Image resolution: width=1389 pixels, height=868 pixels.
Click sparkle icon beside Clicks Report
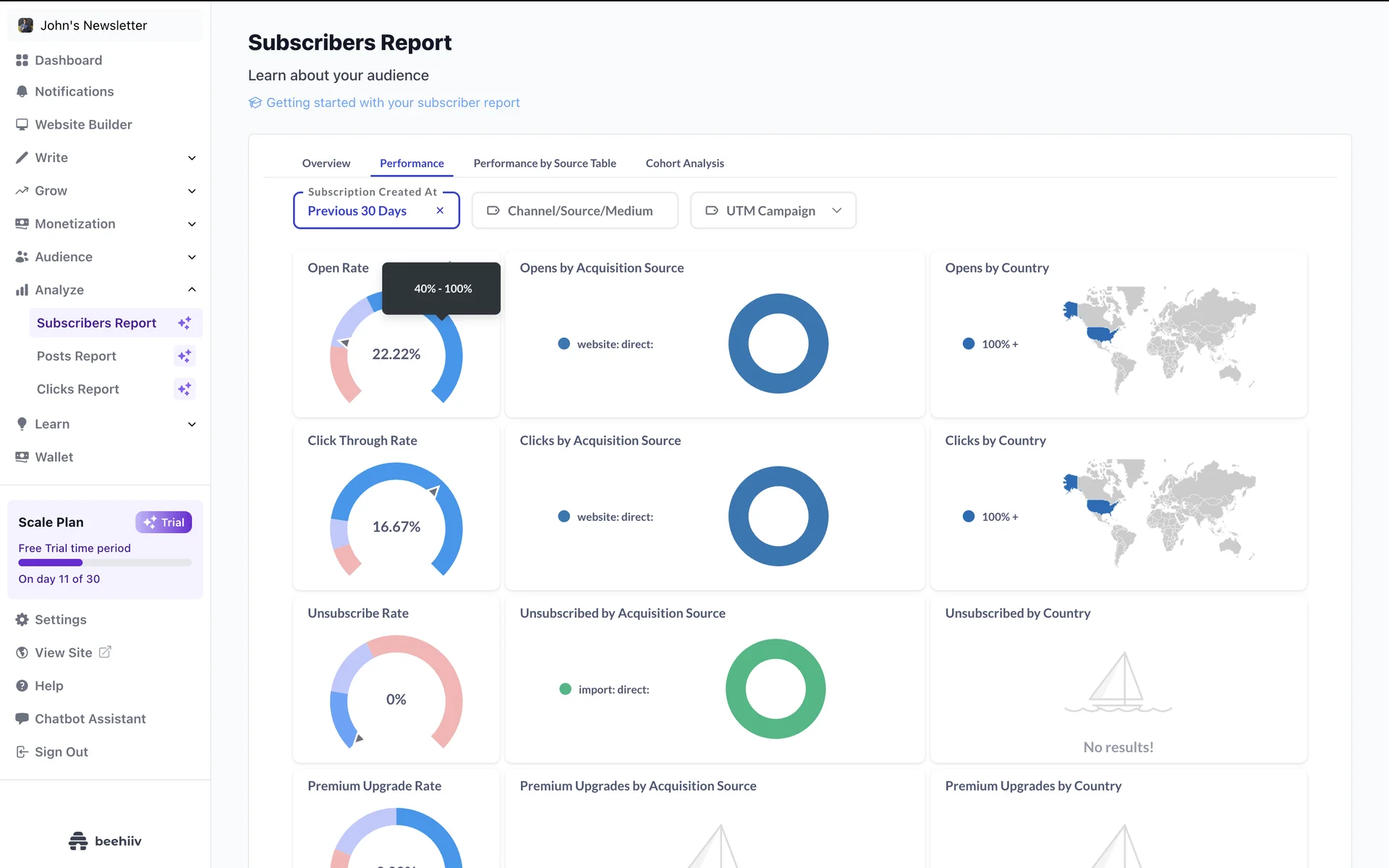coord(184,389)
